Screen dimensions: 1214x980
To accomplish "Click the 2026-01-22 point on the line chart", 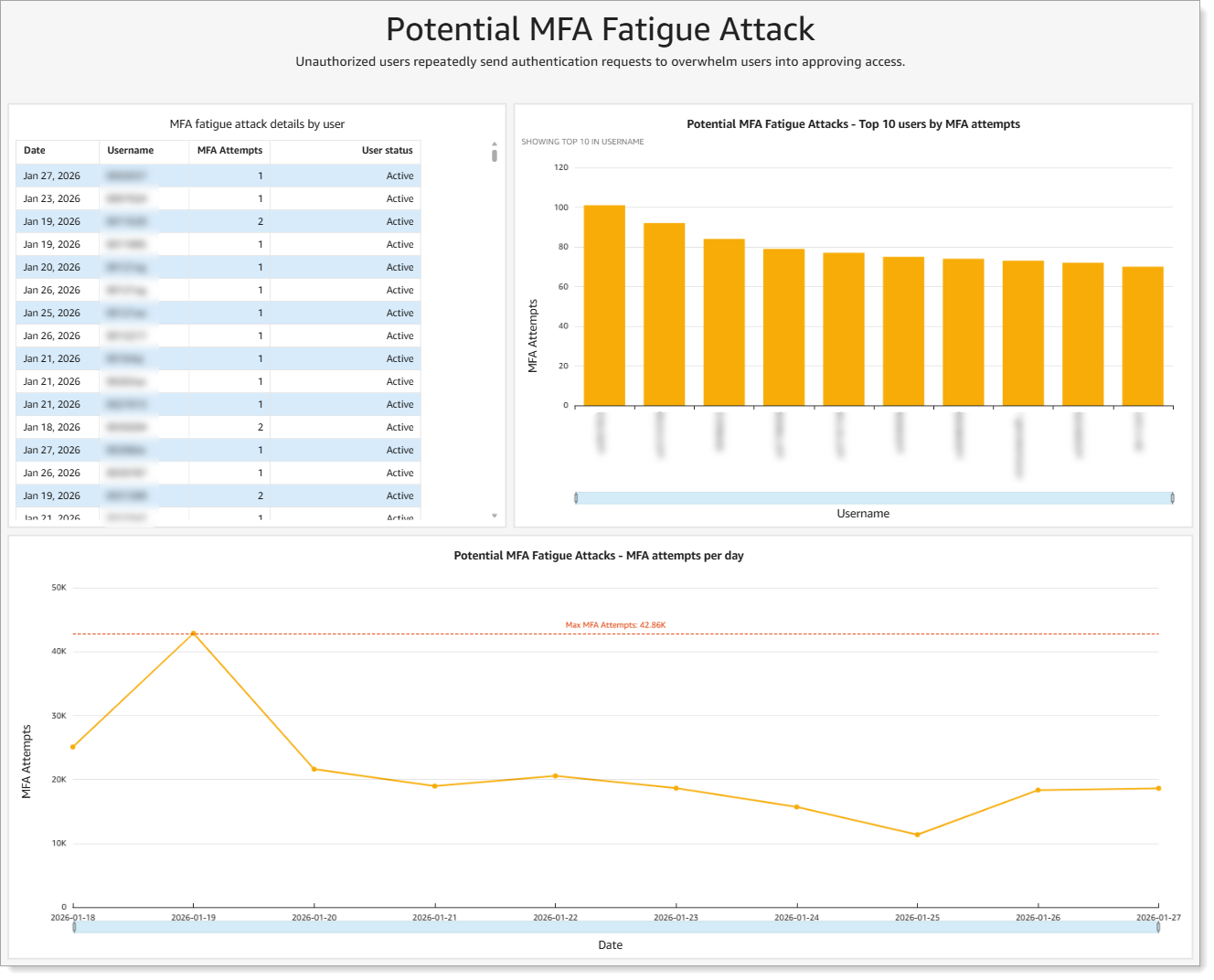I will point(555,775).
